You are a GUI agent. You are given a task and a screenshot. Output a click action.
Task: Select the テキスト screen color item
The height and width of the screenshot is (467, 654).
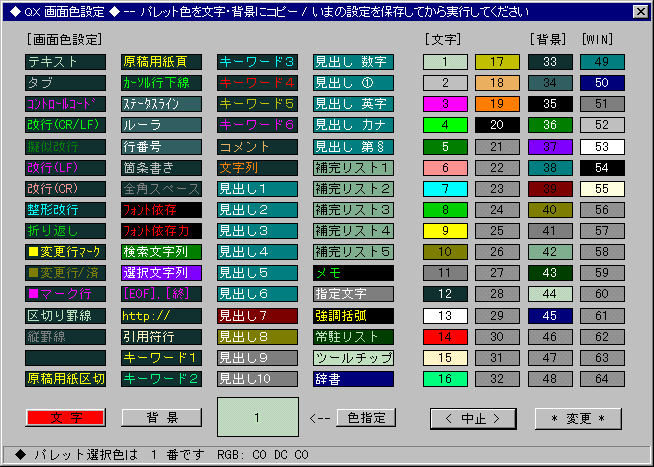[65, 61]
